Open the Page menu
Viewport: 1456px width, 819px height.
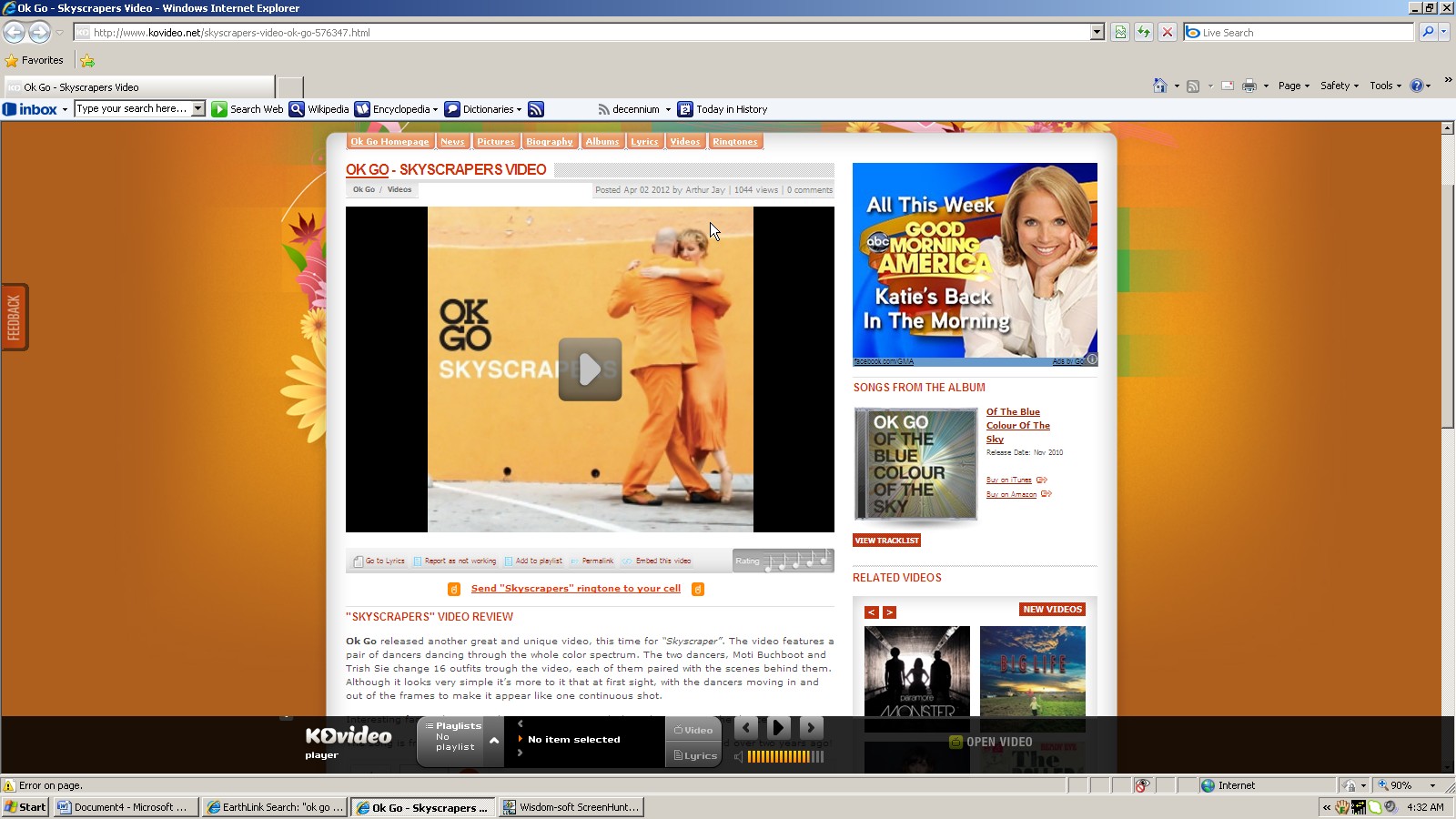click(1293, 86)
